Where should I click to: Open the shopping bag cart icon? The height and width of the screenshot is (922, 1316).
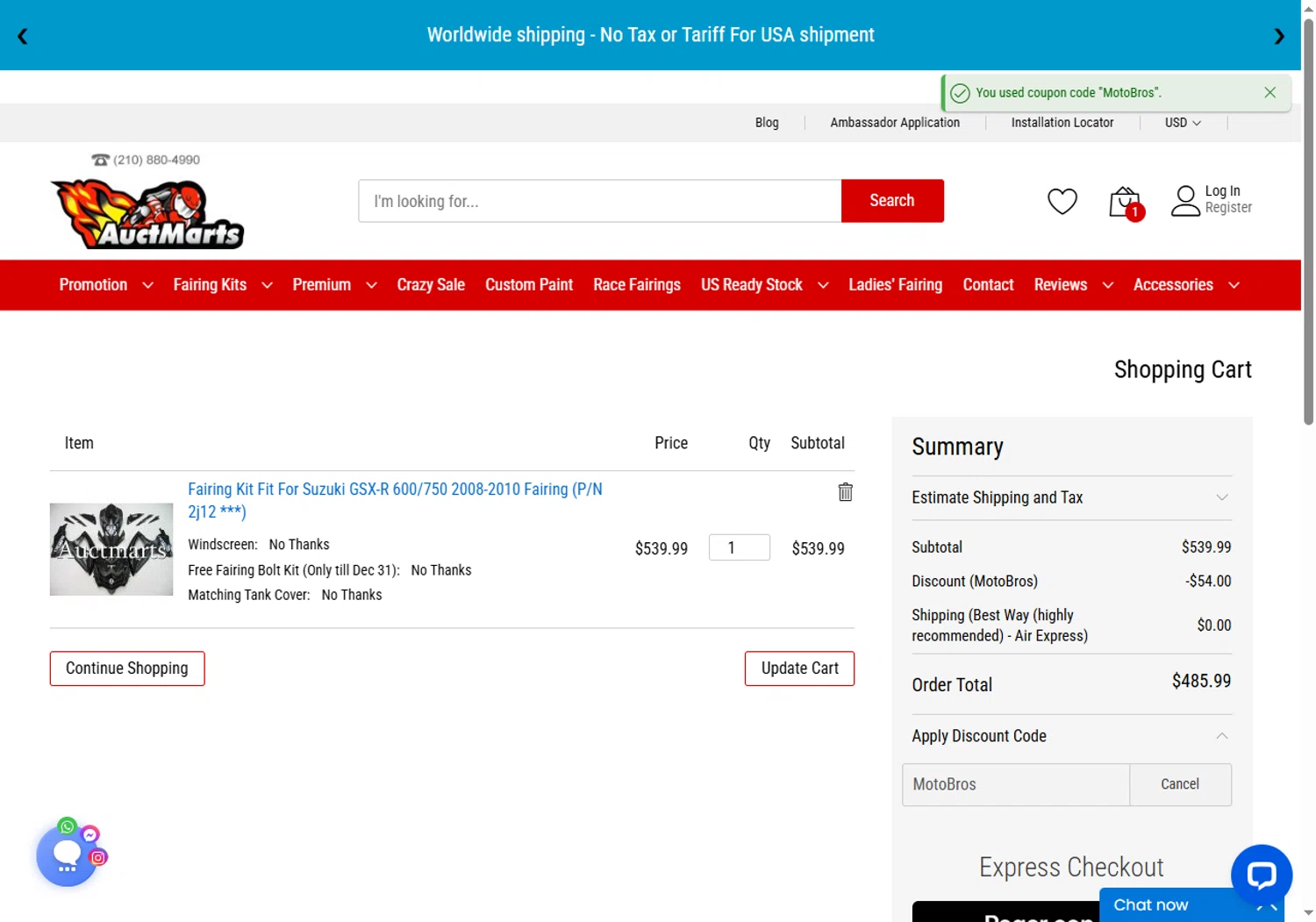click(x=1125, y=203)
